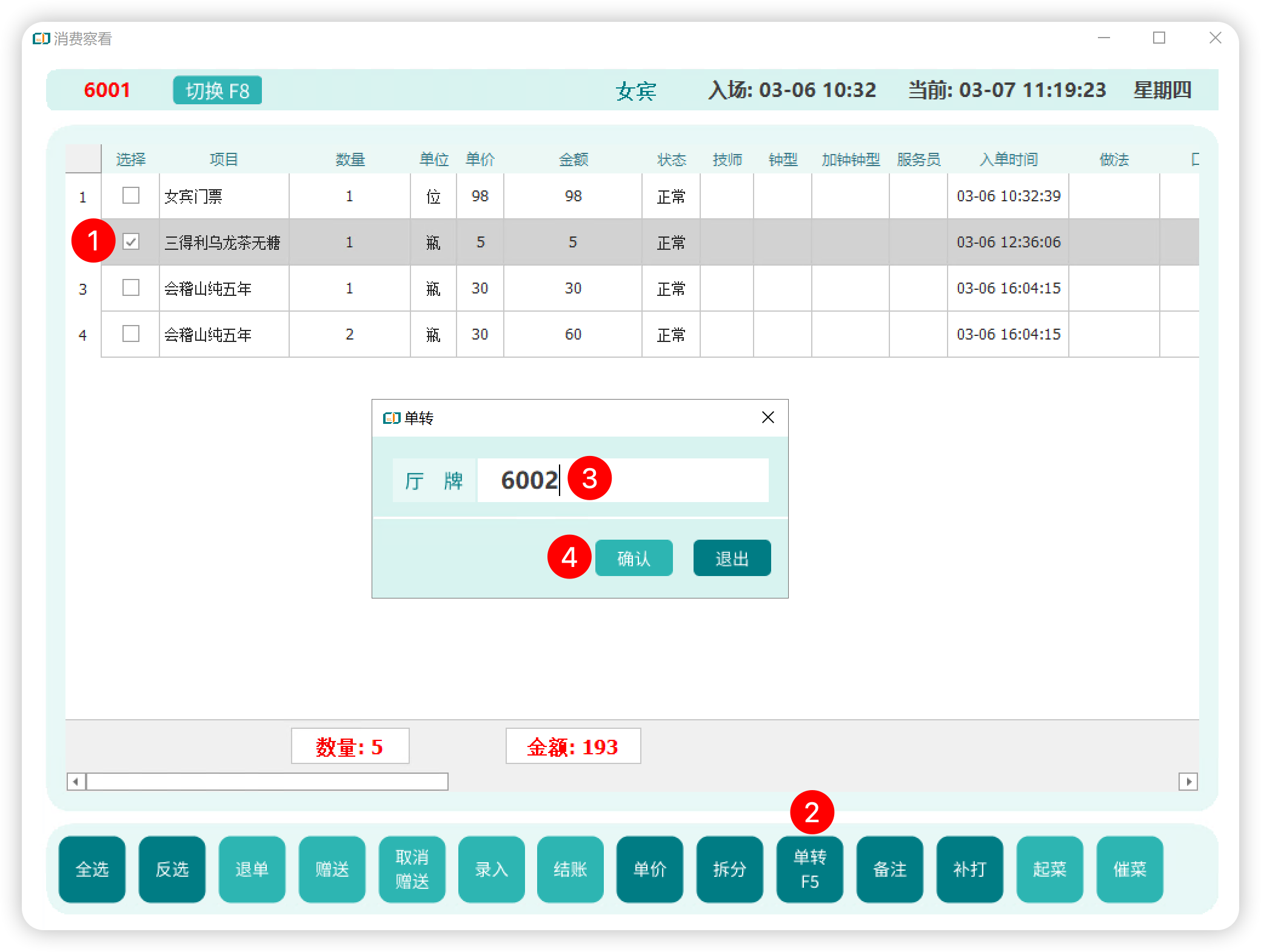This screenshot has width=1261, height=952.
Task: Click the 反选 invert selection button
Action: [x=172, y=869]
